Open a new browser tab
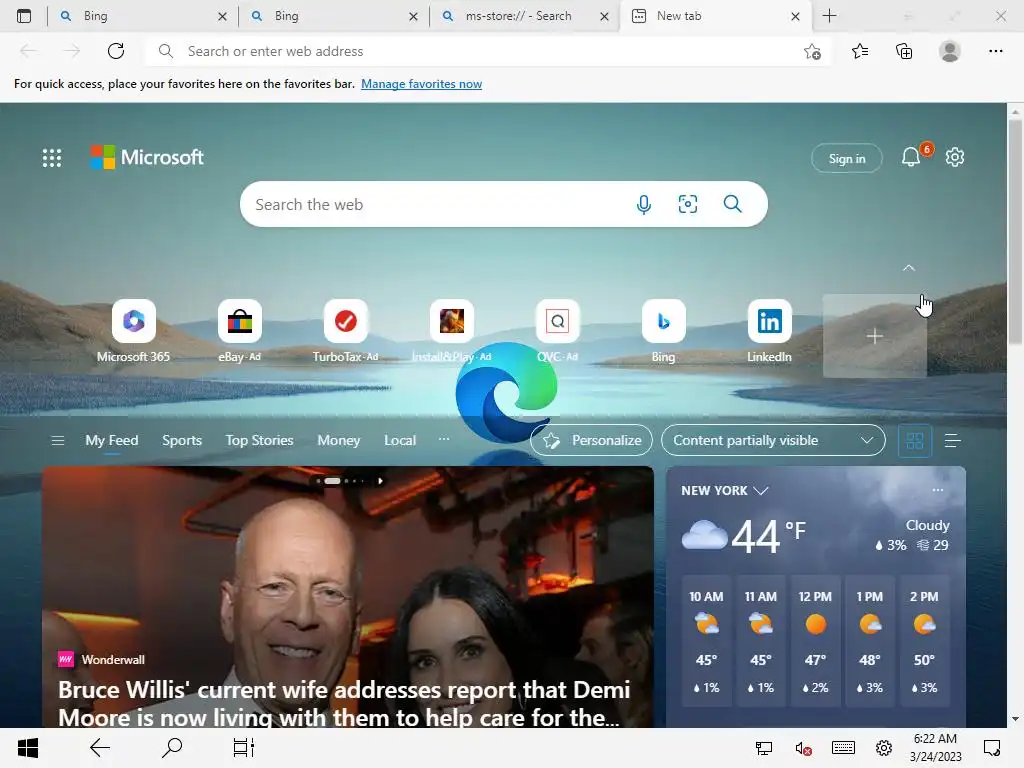This screenshot has width=1024, height=768. click(829, 16)
